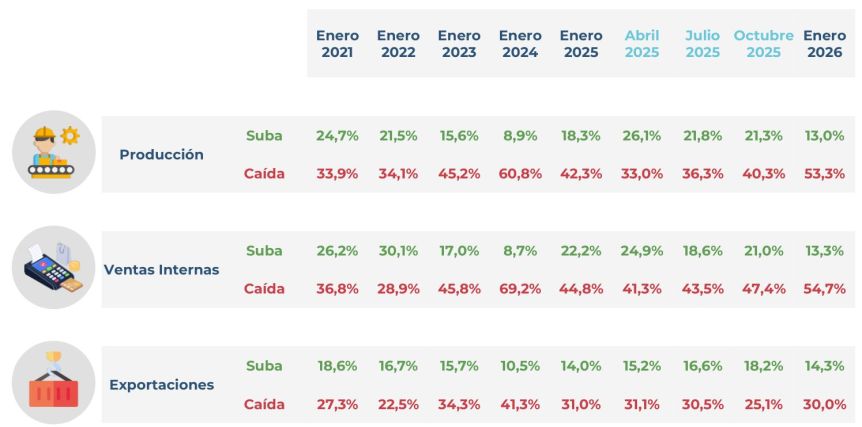The height and width of the screenshot is (427, 862).
Task: Click the Ventas Internas row label
Action: point(161,270)
